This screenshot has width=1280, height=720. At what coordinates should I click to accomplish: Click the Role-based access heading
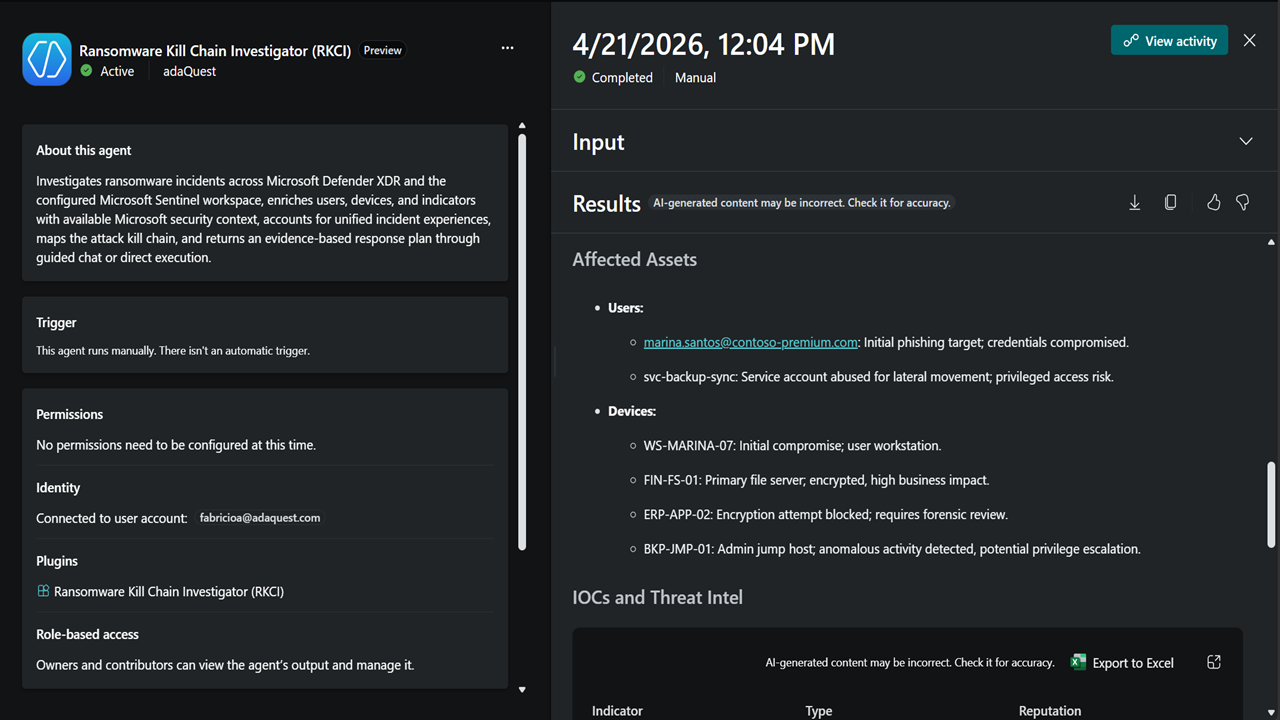point(87,634)
